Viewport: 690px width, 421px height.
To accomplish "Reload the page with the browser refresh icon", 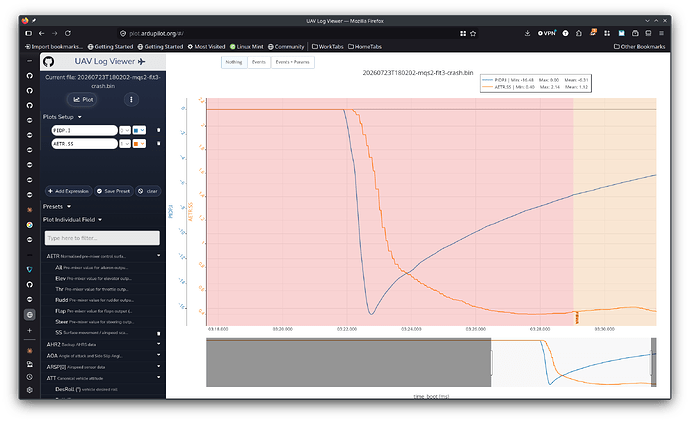I will click(x=68, y=33).
